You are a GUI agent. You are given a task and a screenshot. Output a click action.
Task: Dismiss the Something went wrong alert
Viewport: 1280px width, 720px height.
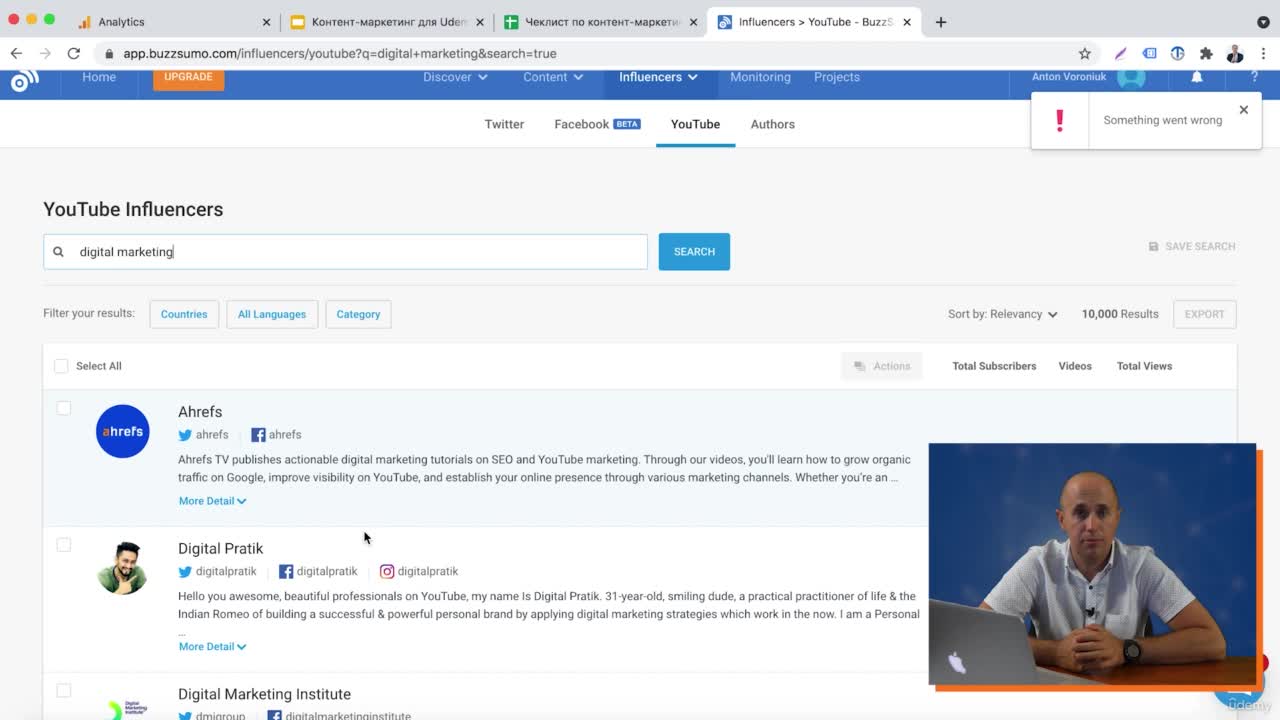[x=1244, y=110]
